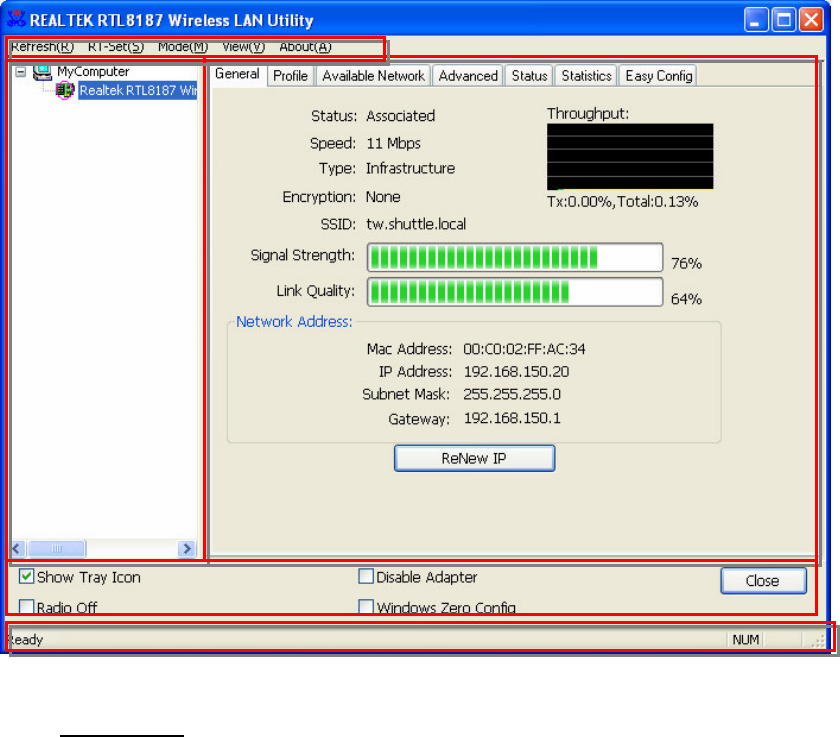Viewport: 840px width, 737px height.
Task: Open the View(V) menu
Action: pos(244,47)
